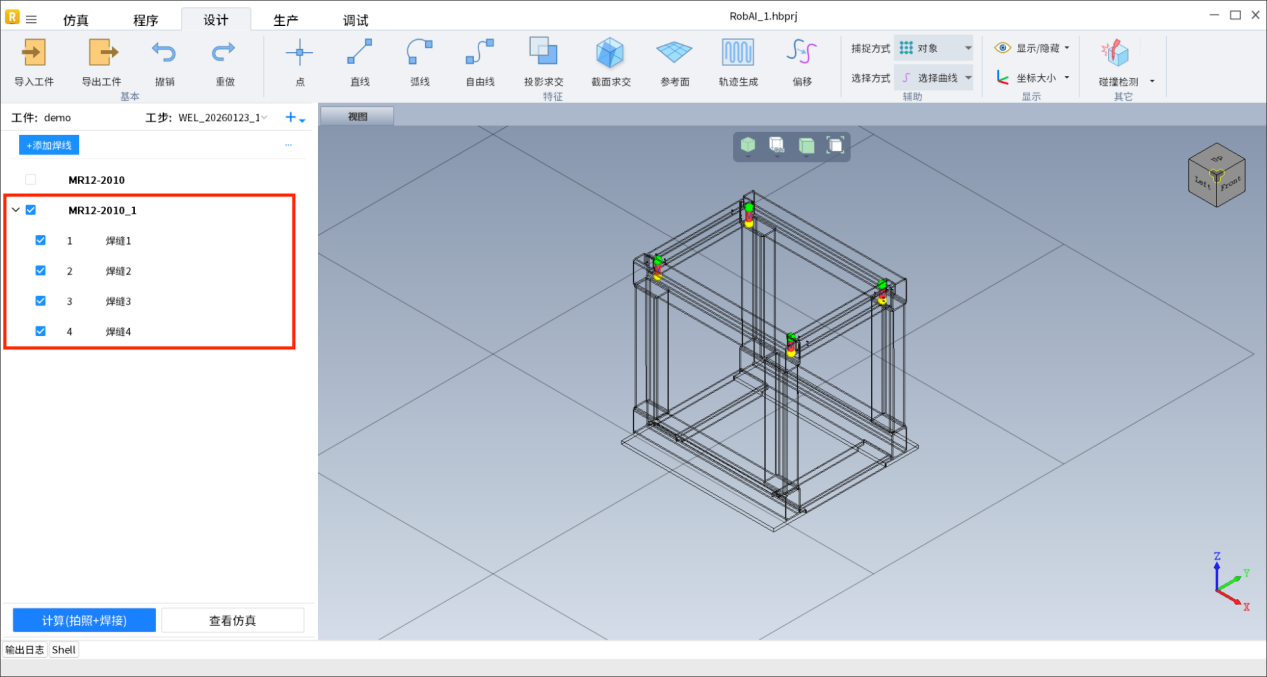The width and height of the screenshot is (1267, 677).
Task: Enable the MR12-2010 checkbox
Action: click(x=31, y=180)
